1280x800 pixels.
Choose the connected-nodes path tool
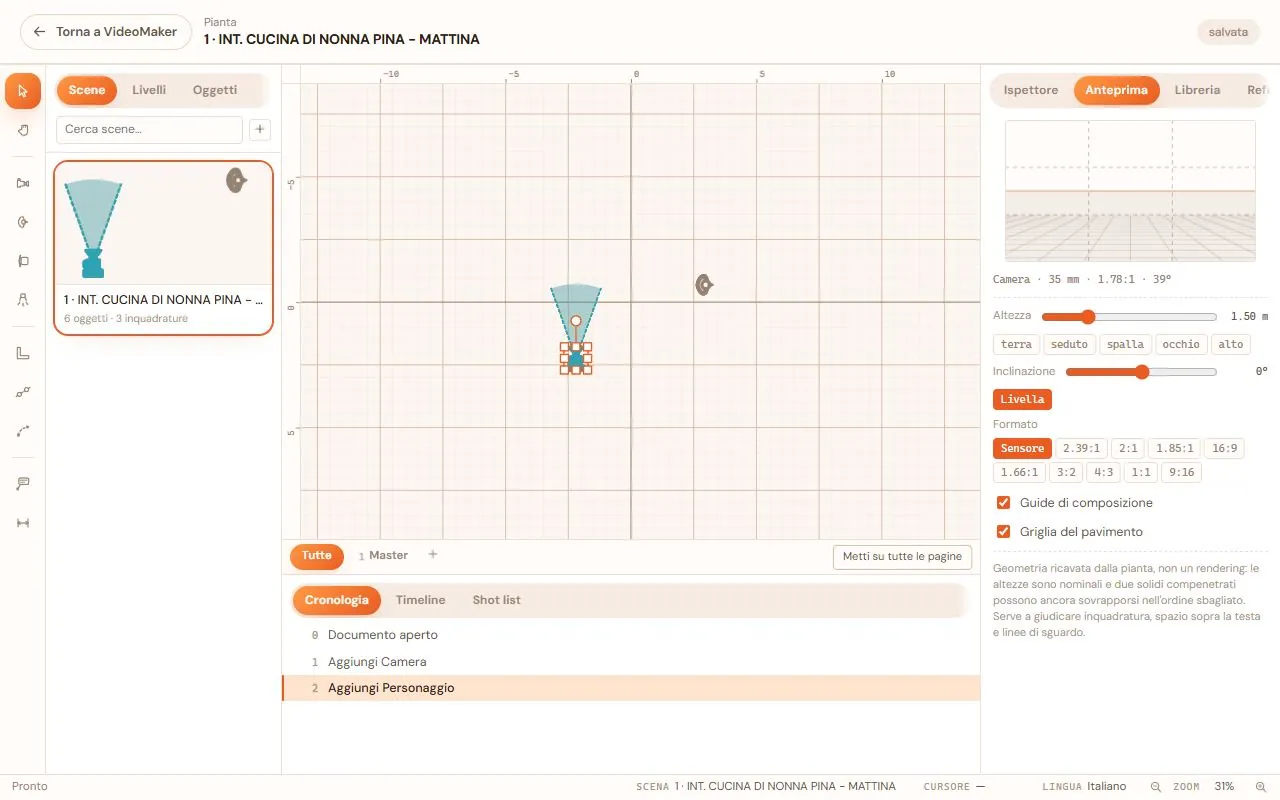[x=23, y=392]
